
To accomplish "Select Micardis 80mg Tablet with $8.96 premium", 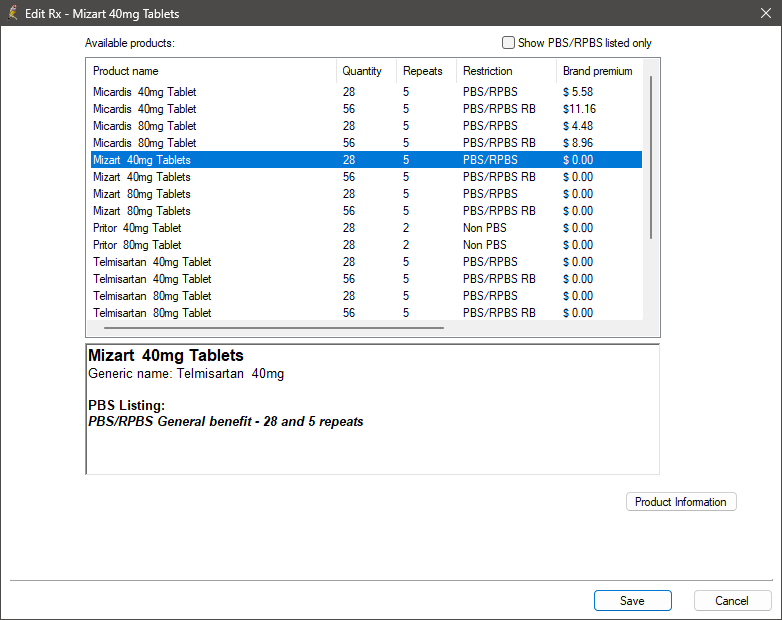I will click(x=366, y=143).
